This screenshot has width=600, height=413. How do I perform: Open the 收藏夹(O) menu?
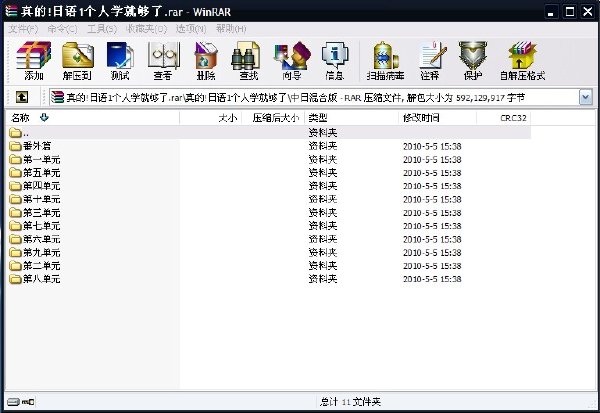point(146,29)
